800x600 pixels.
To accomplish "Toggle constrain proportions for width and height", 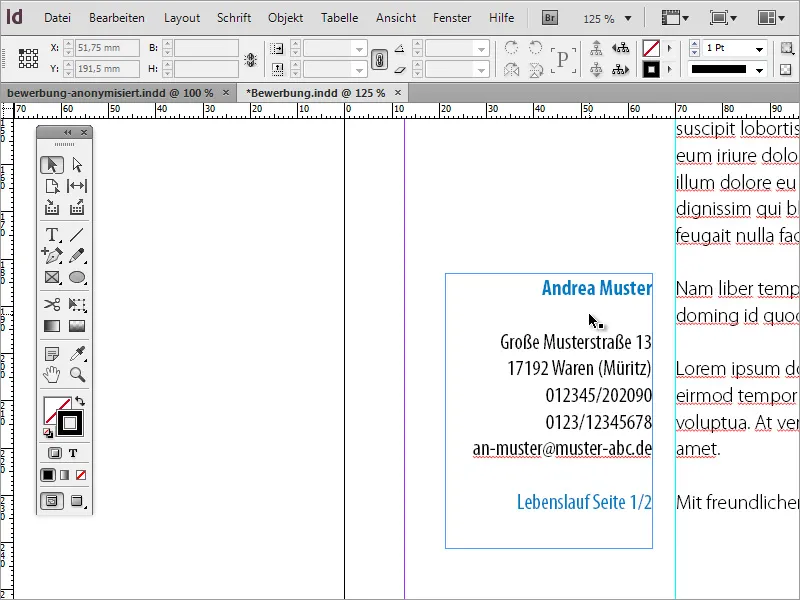I will [x=251, y=60].
